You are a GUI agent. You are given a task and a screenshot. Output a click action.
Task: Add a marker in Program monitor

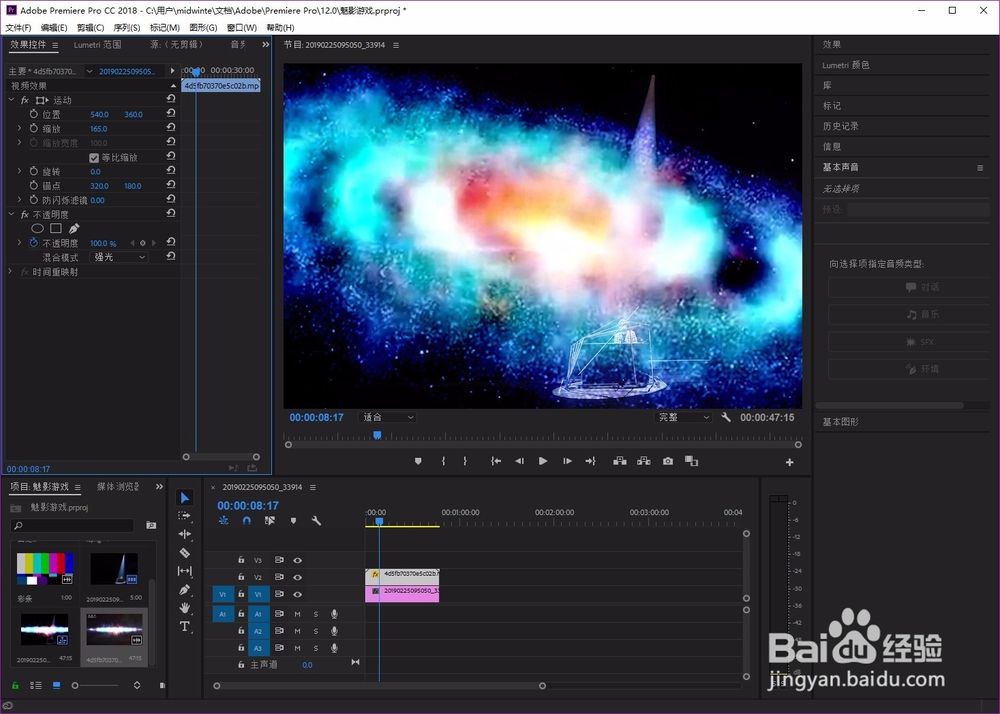[418, 461]
